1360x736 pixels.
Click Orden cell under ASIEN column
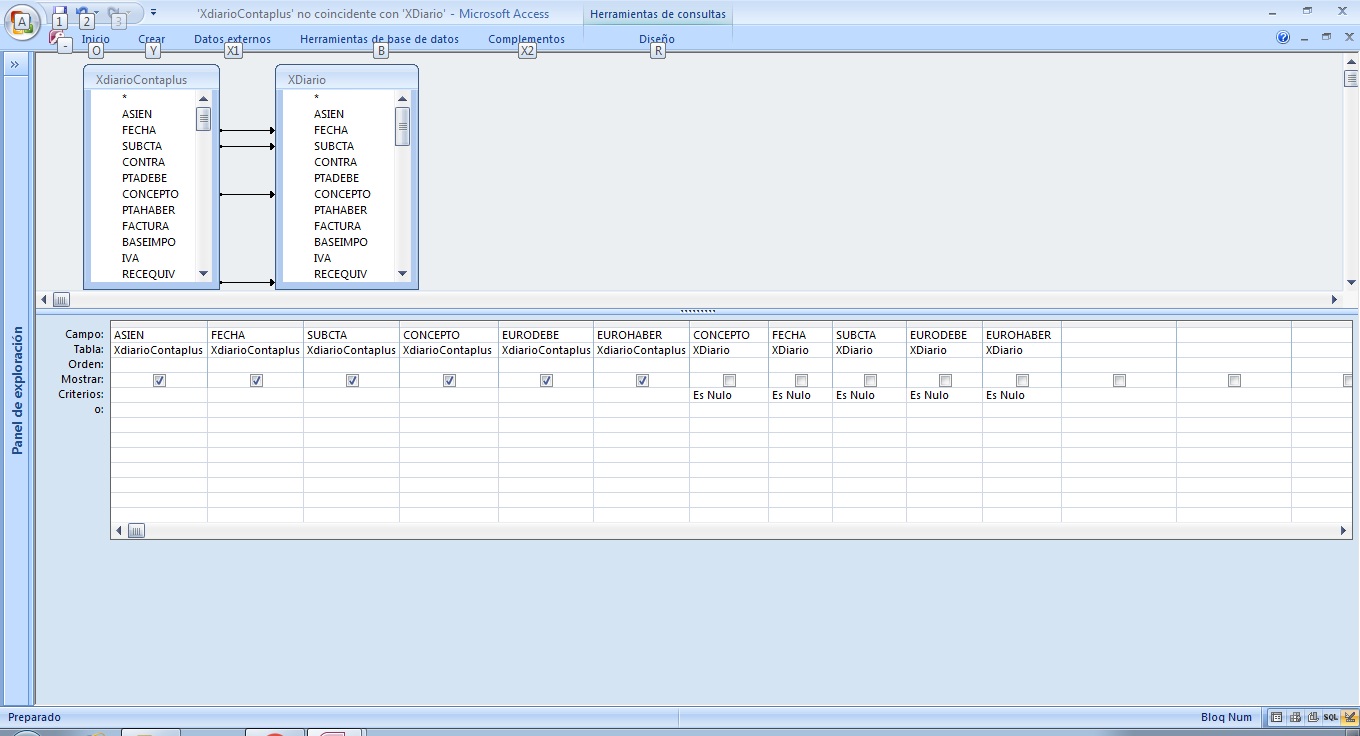(x=159, y=365)
